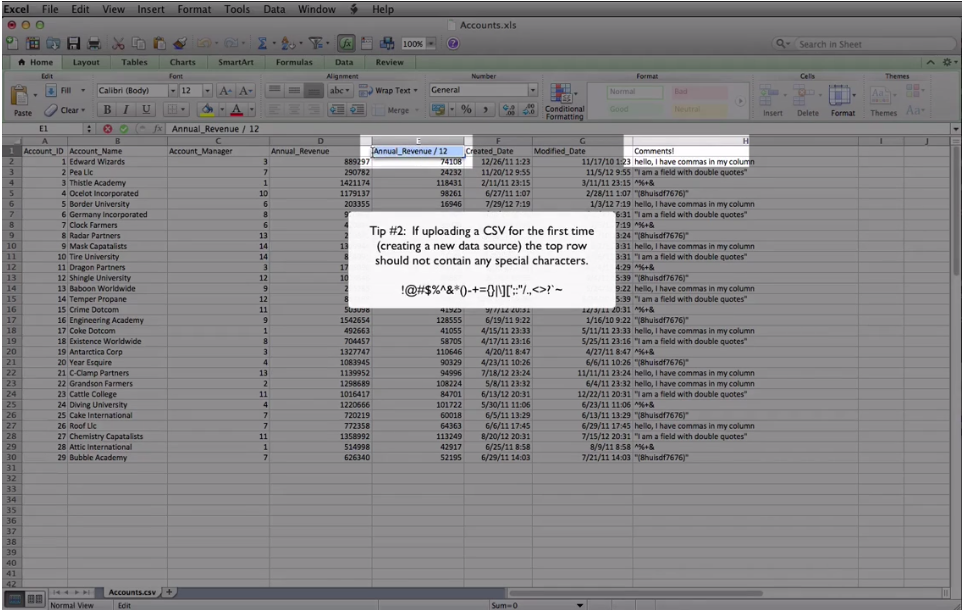Decrease the cell indent
This screenshot has width=963, height=610.
coord(337,109)
